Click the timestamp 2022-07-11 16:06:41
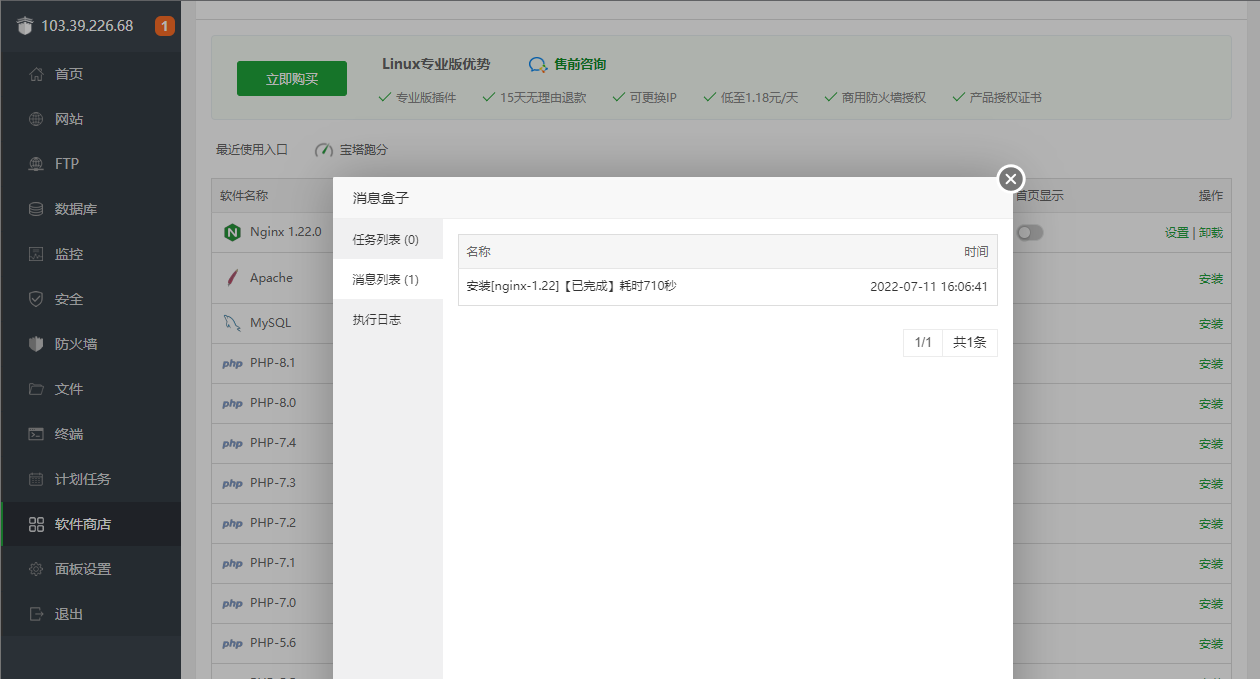This screenshot has height=679, width=1260. pyautogui.click(x=929, y=287)
